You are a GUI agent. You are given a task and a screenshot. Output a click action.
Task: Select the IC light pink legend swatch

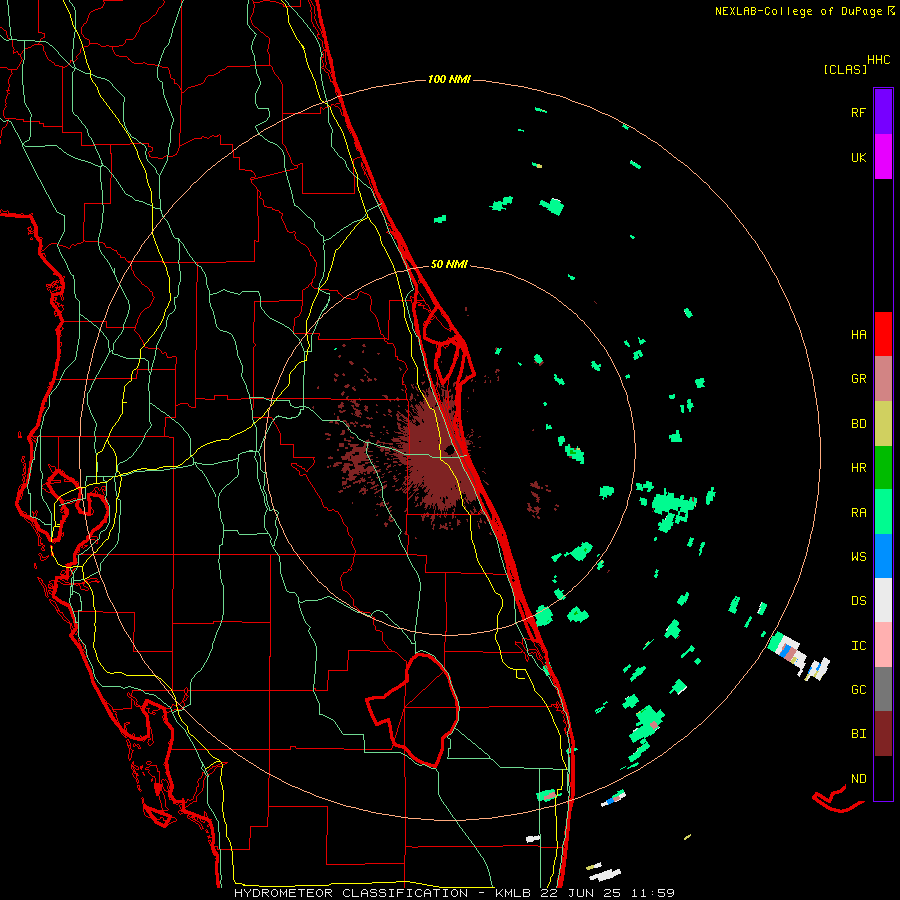[883, 645]
